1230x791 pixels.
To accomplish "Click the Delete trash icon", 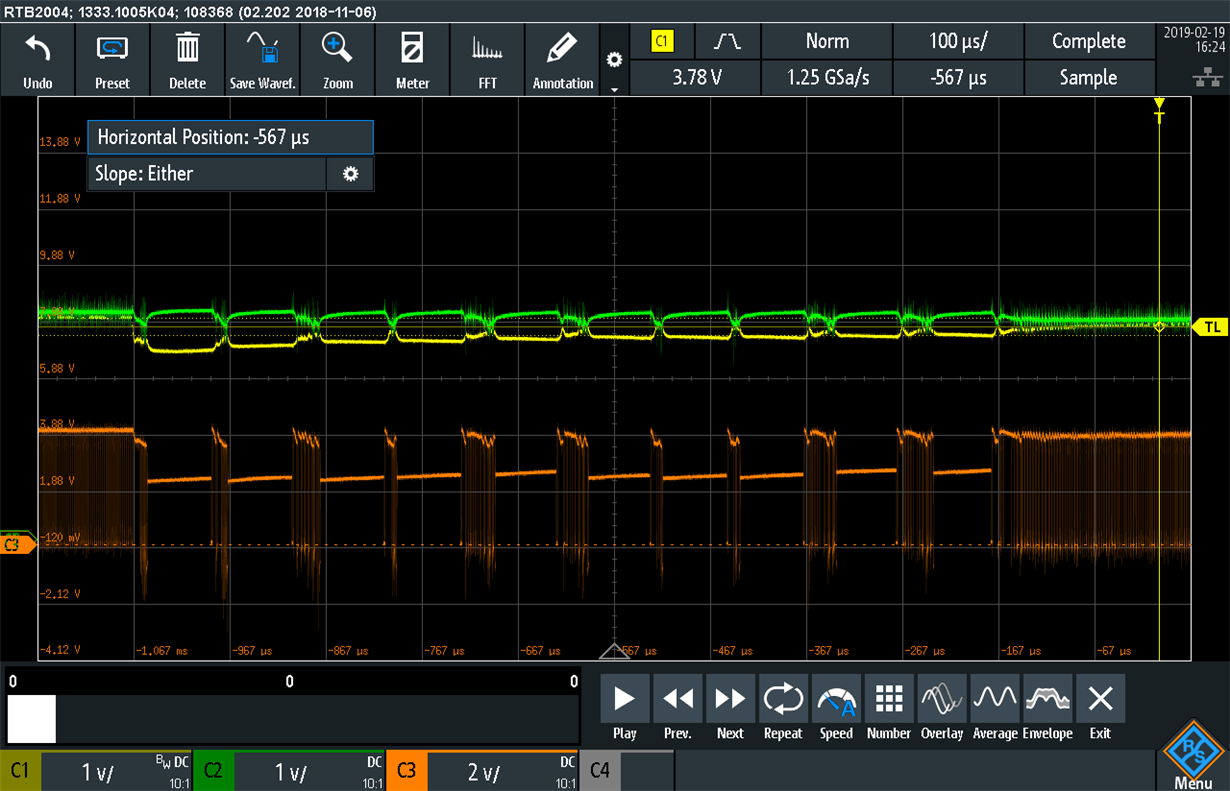I will click(187, 48).
